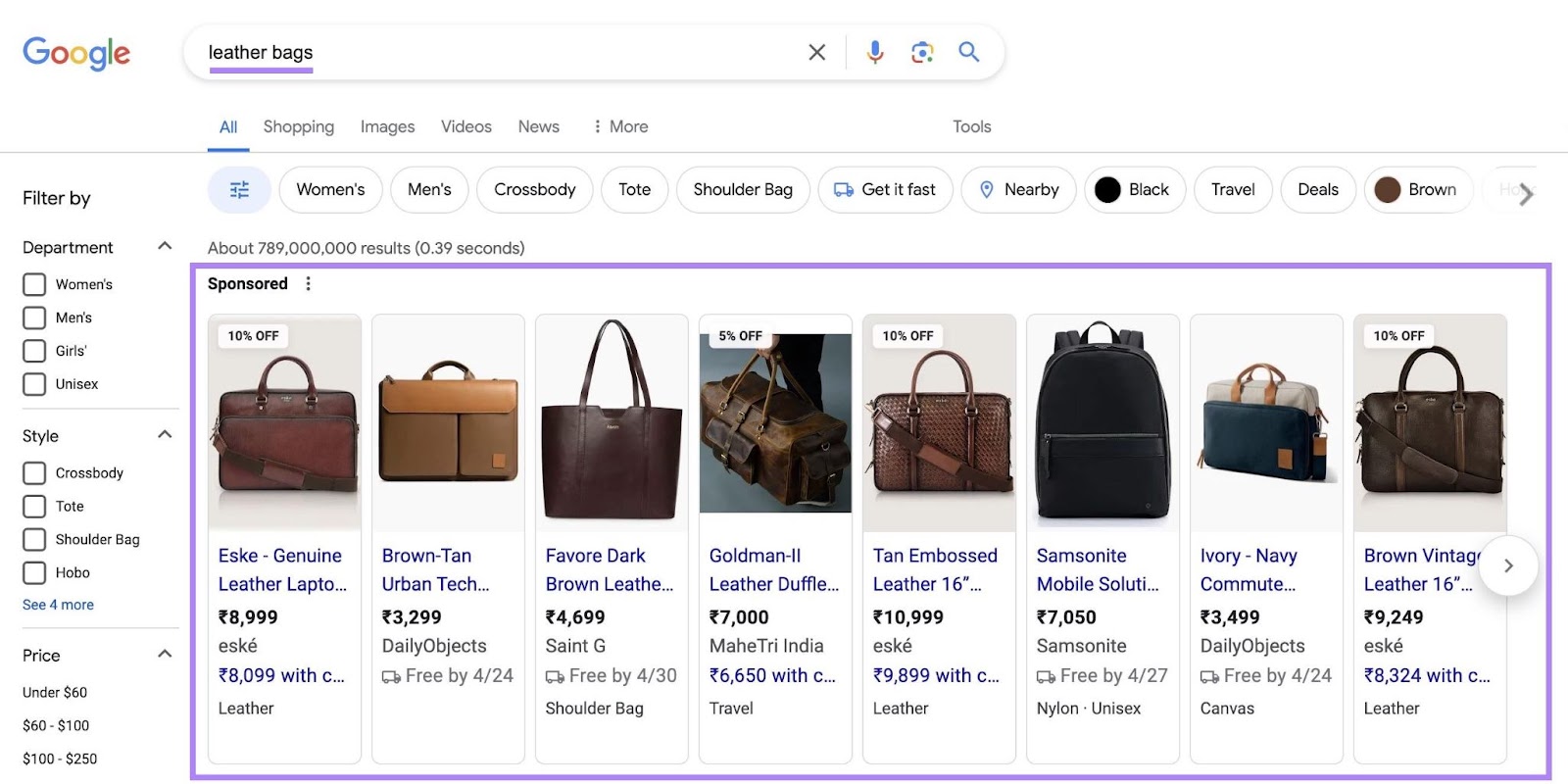This screenshot has width=1568, height=784.
Task: Select the All tab
Action: 228,126
